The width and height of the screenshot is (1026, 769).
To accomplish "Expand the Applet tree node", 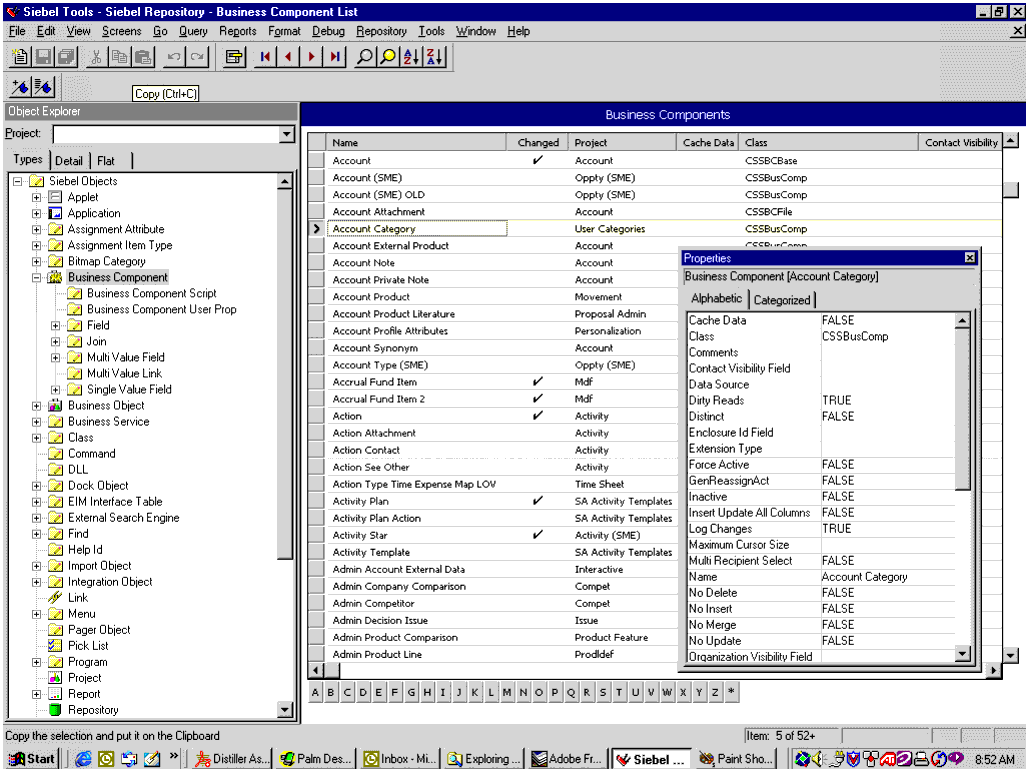I will tap(37, 197).
